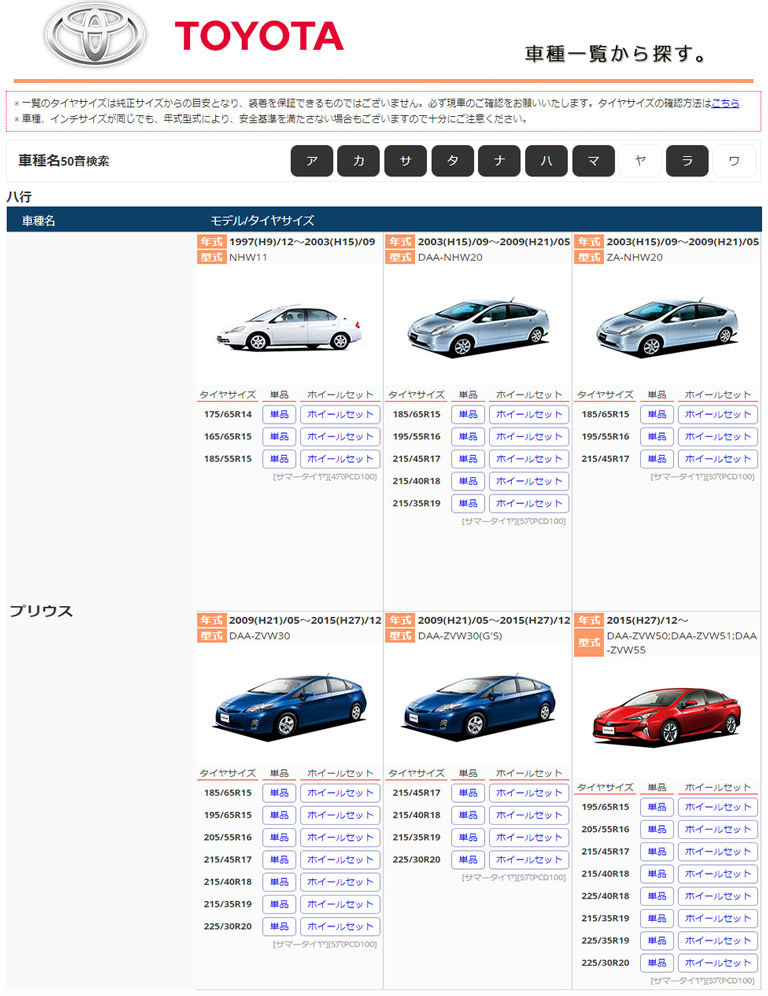
Task: Select the カ kana tab
Action: click(359, 161)
